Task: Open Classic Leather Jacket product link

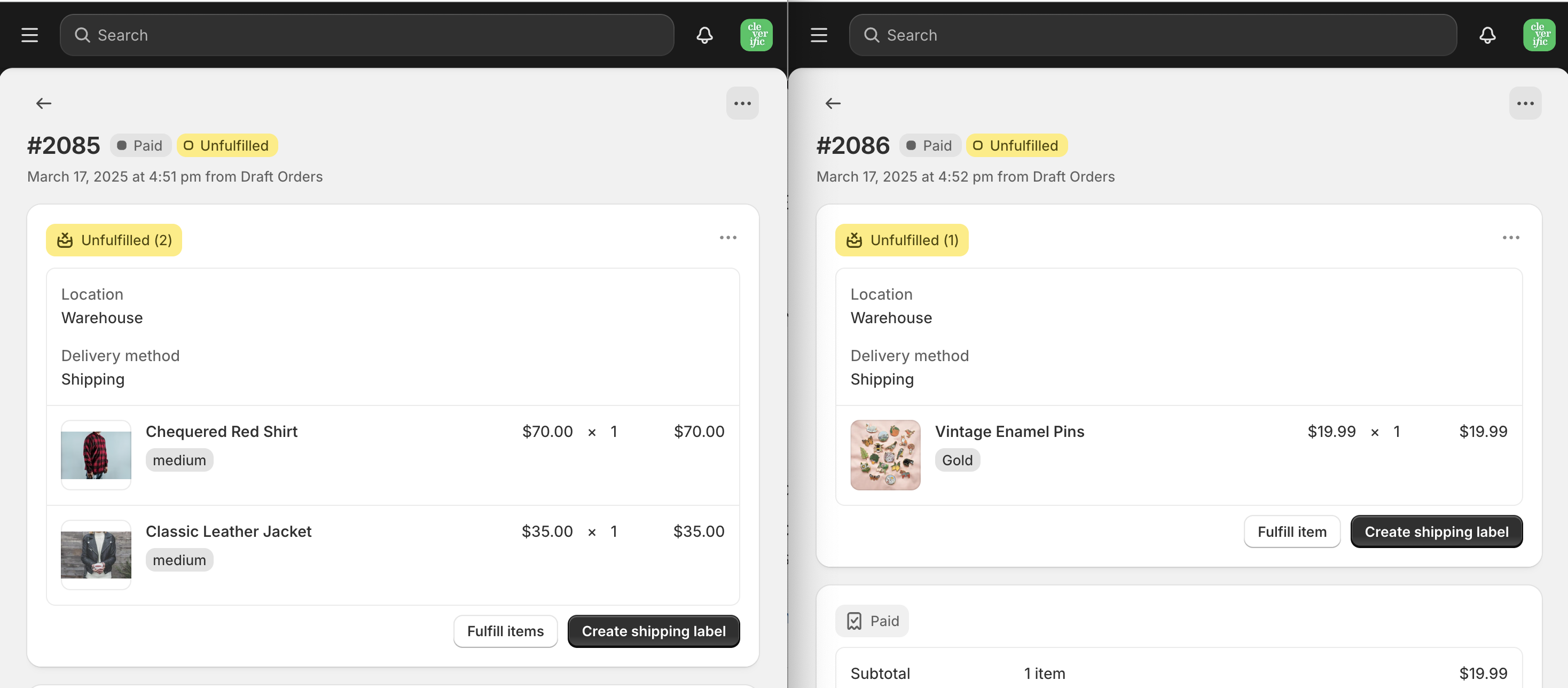Action: coord(228,531)
